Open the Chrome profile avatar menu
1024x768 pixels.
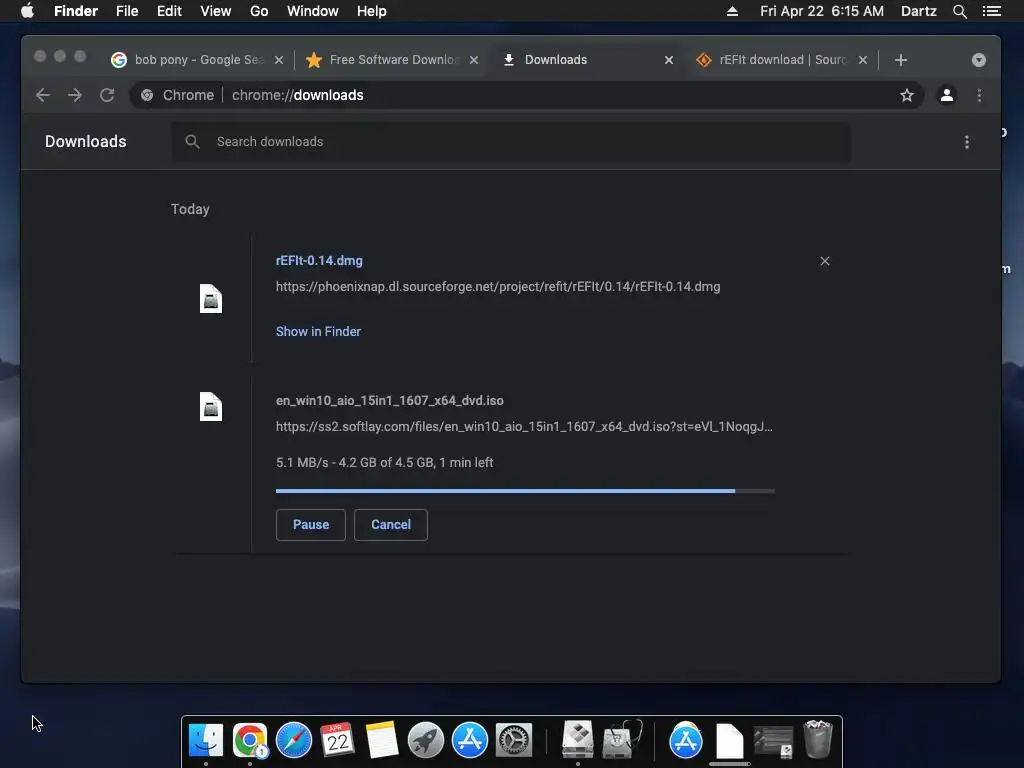tap(946, 95)
